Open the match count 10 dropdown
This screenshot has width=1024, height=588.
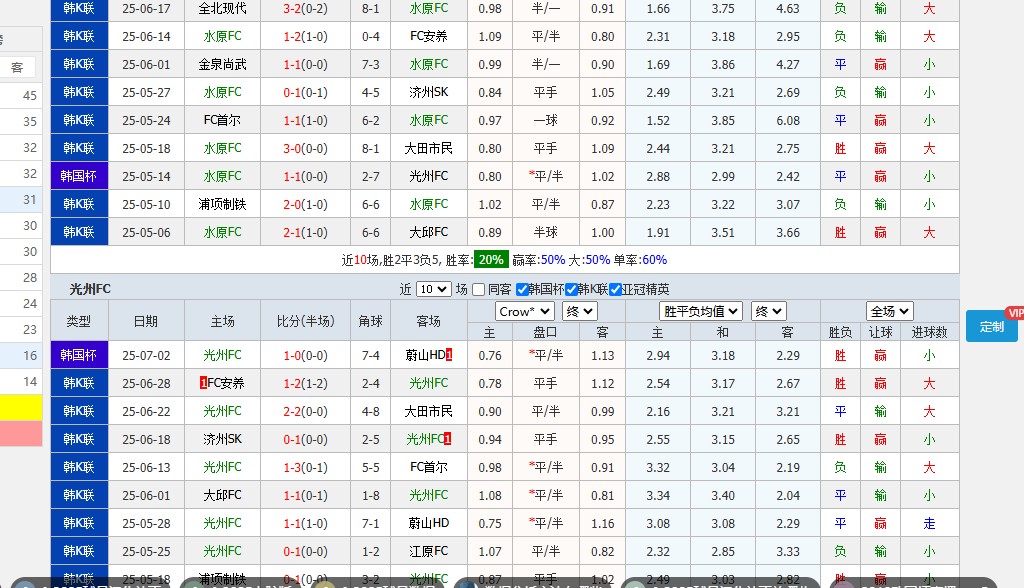tap(436, 289)
